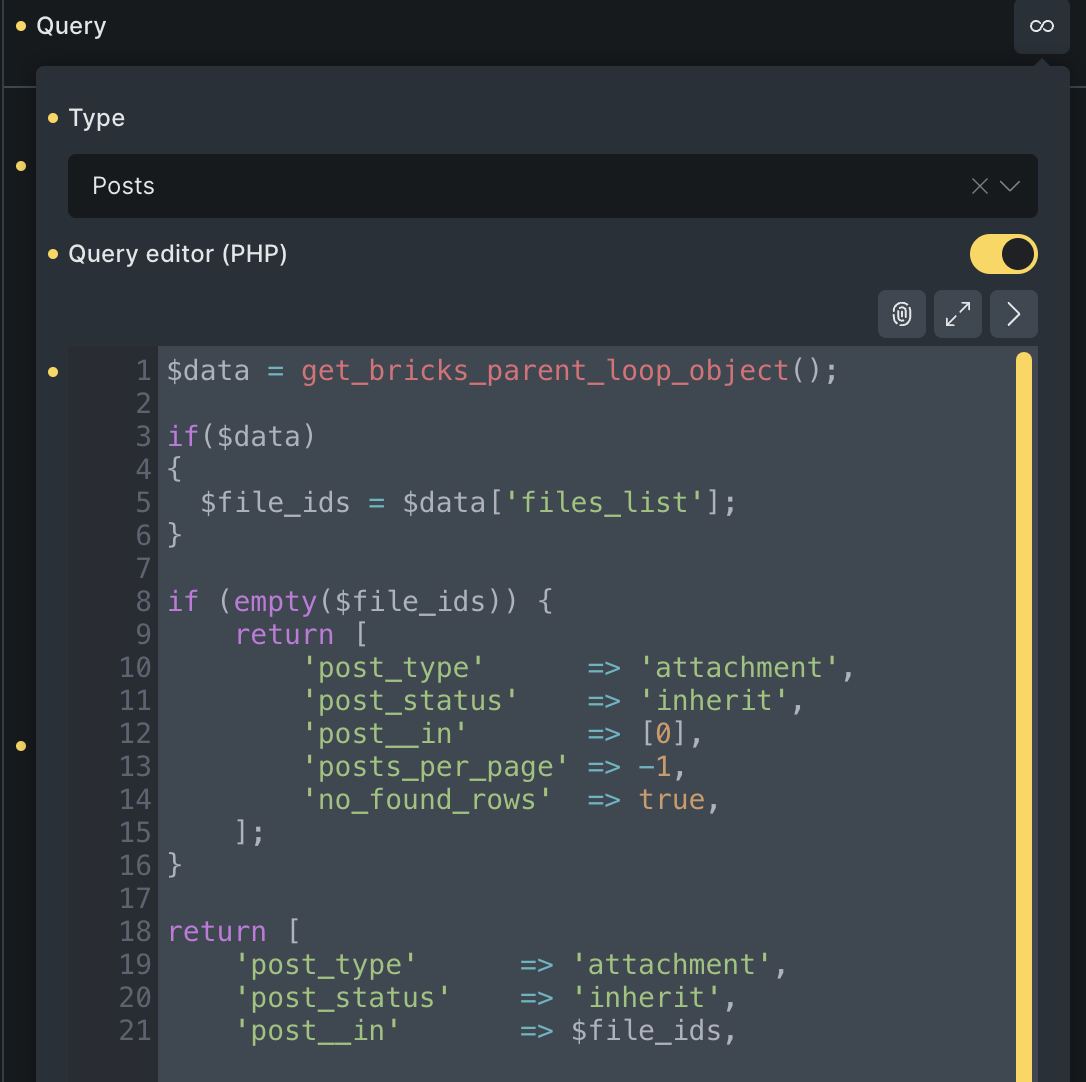Click line number 8 in the gutter
This screenshot has height=1082, width=1086.
(x=143, y=602)
